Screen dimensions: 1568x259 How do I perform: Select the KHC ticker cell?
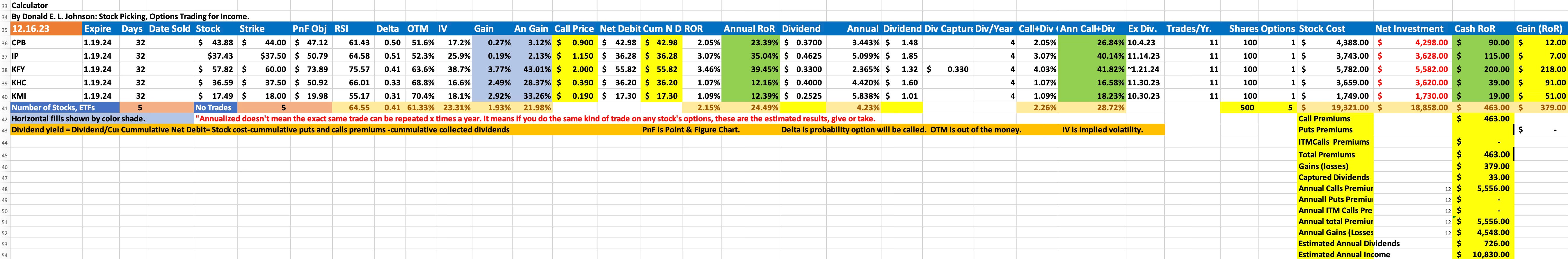pyautogui.click(x=46, y=83)
